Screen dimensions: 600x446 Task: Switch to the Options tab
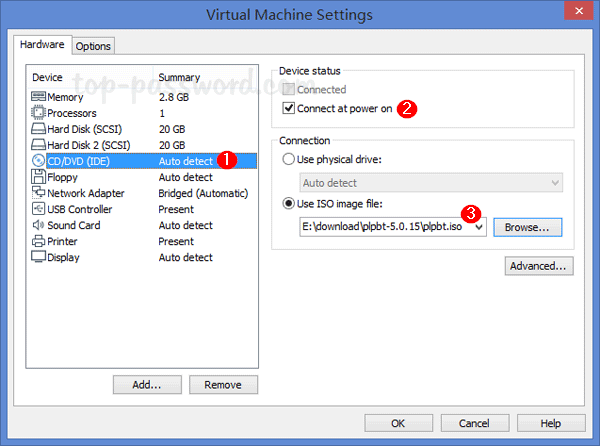93,46
